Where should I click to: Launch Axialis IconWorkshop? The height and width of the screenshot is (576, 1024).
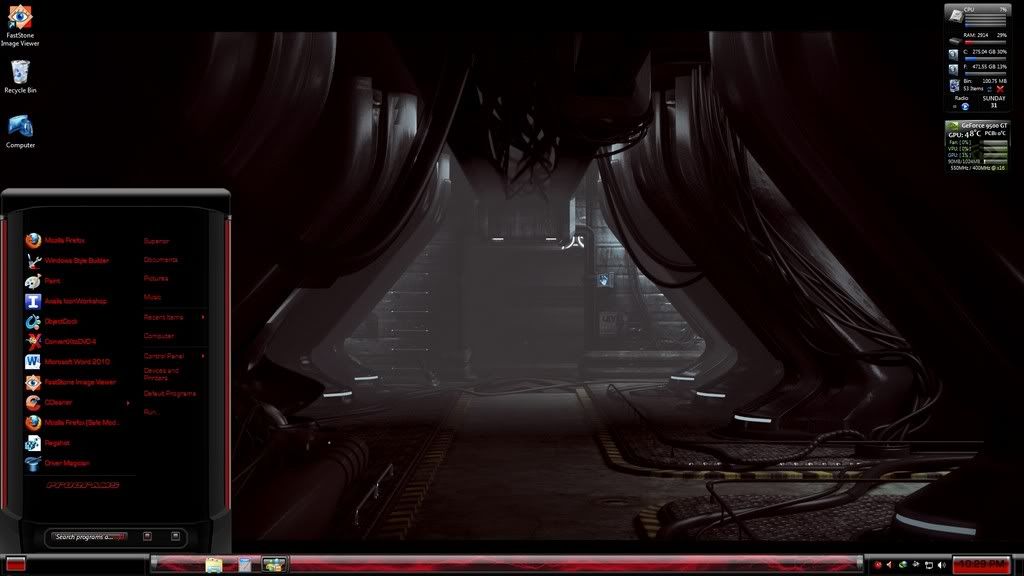pyautogui.click(x=74, y=301)
